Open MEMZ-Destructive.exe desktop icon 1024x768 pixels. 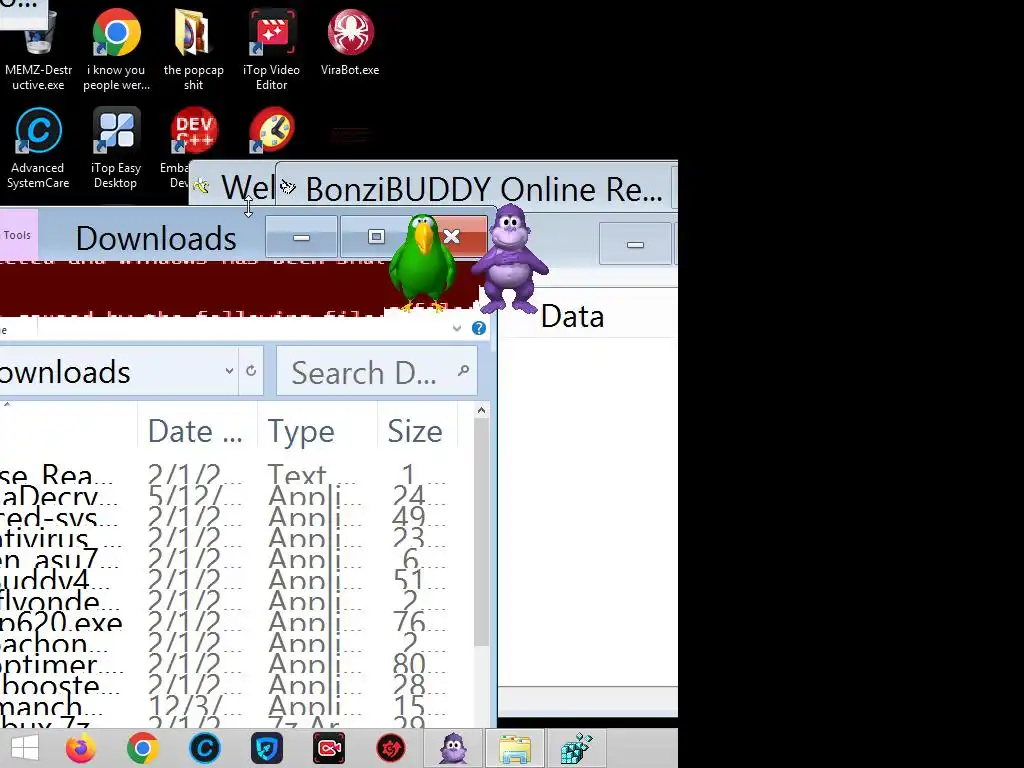pos(39,51)
